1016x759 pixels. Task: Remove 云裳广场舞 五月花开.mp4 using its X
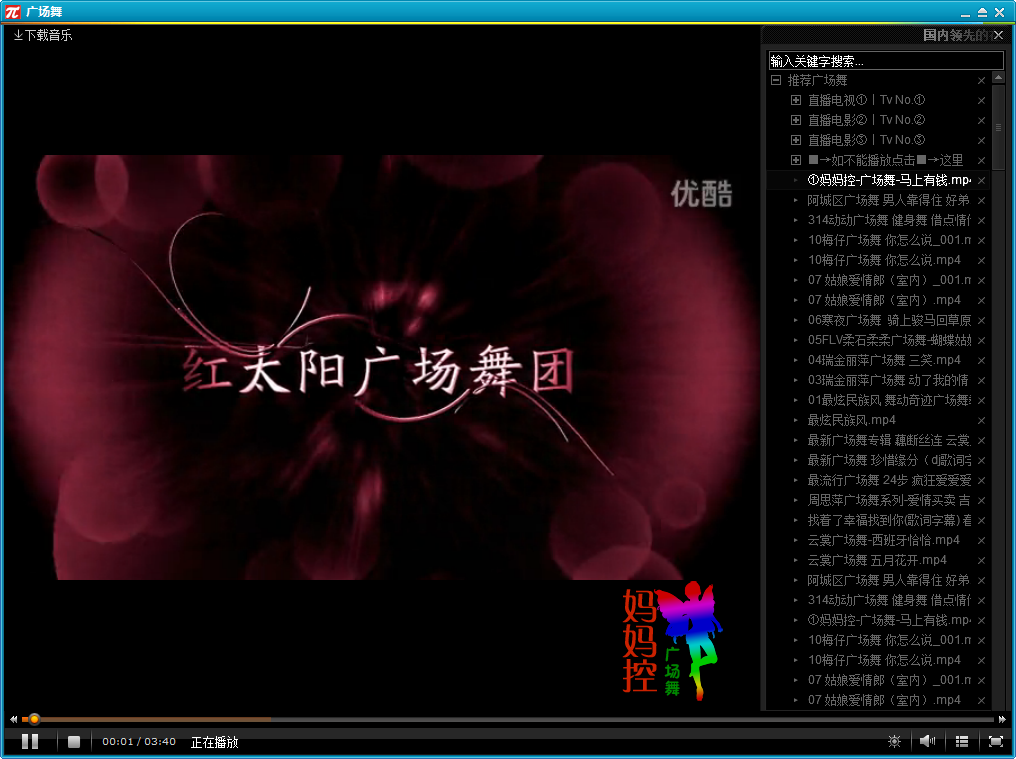point(981,560)
